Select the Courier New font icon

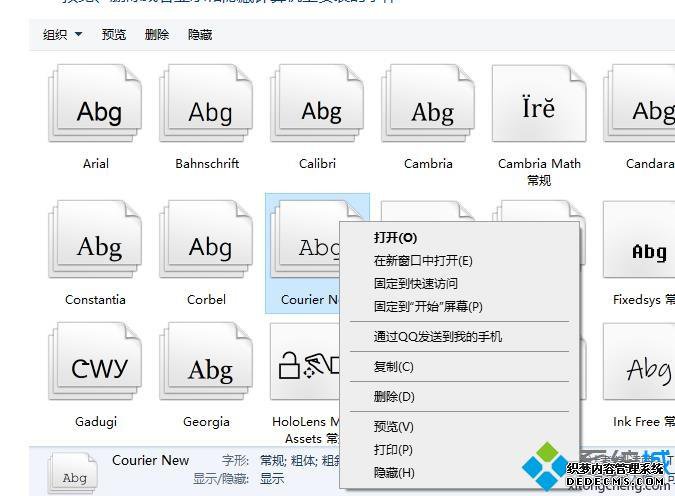click(305, 239)
